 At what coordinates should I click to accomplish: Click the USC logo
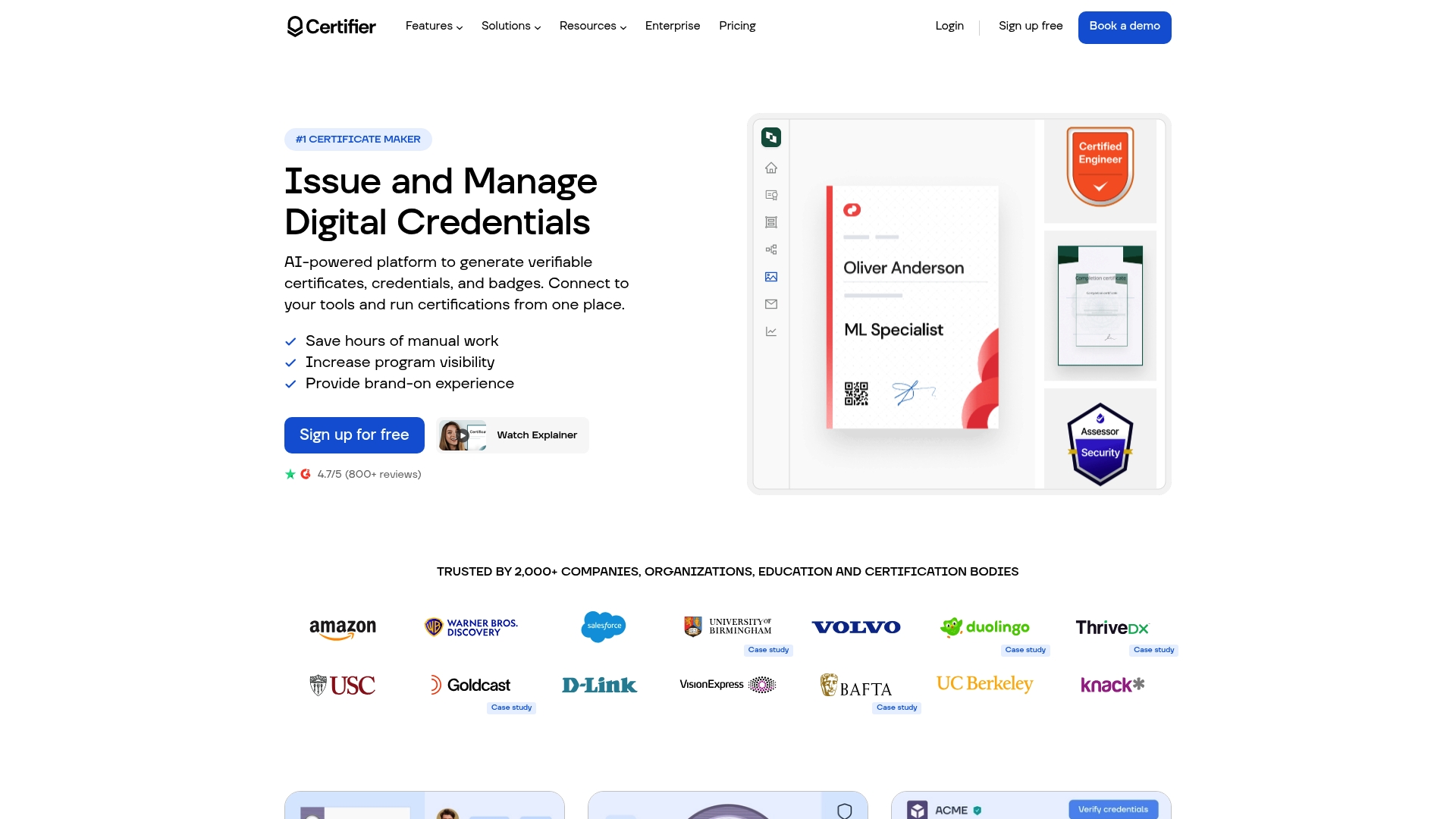(x=343, y=686)
